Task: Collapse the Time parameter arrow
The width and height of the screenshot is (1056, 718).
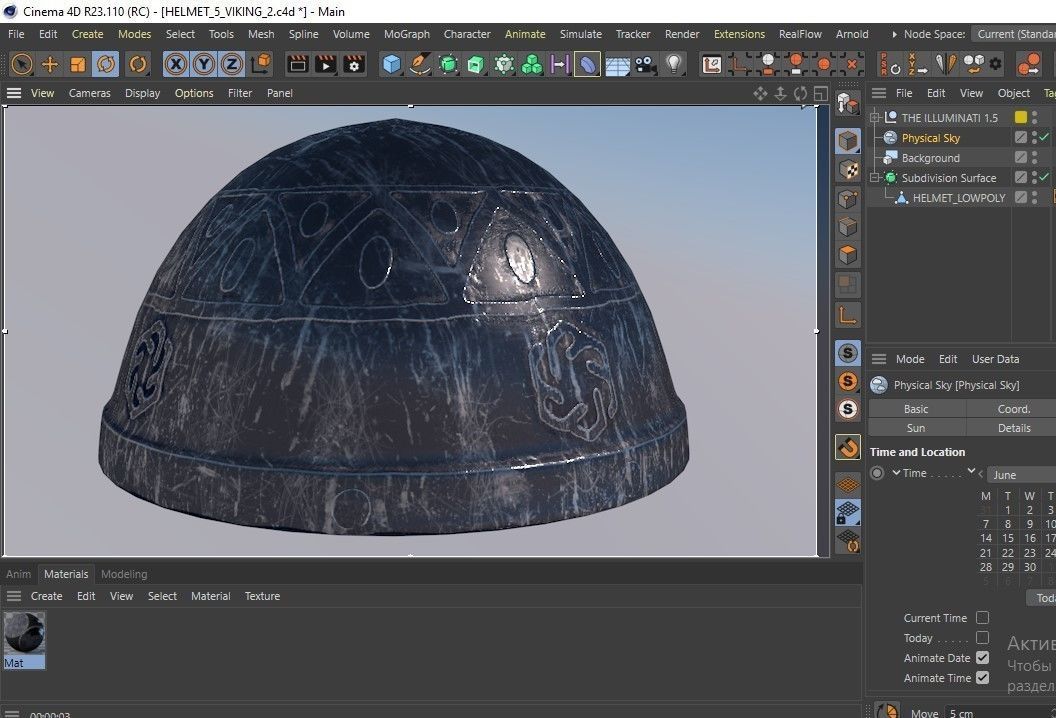Action: coord(896,473)
